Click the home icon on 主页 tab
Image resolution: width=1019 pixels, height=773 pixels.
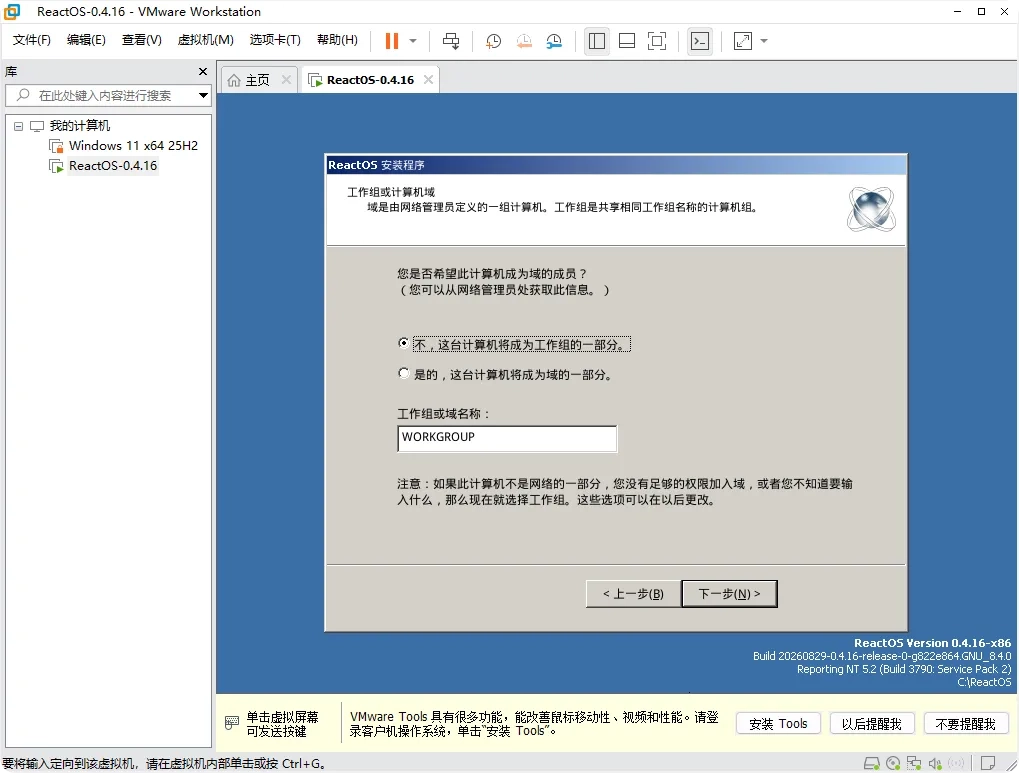click(234, 80)
